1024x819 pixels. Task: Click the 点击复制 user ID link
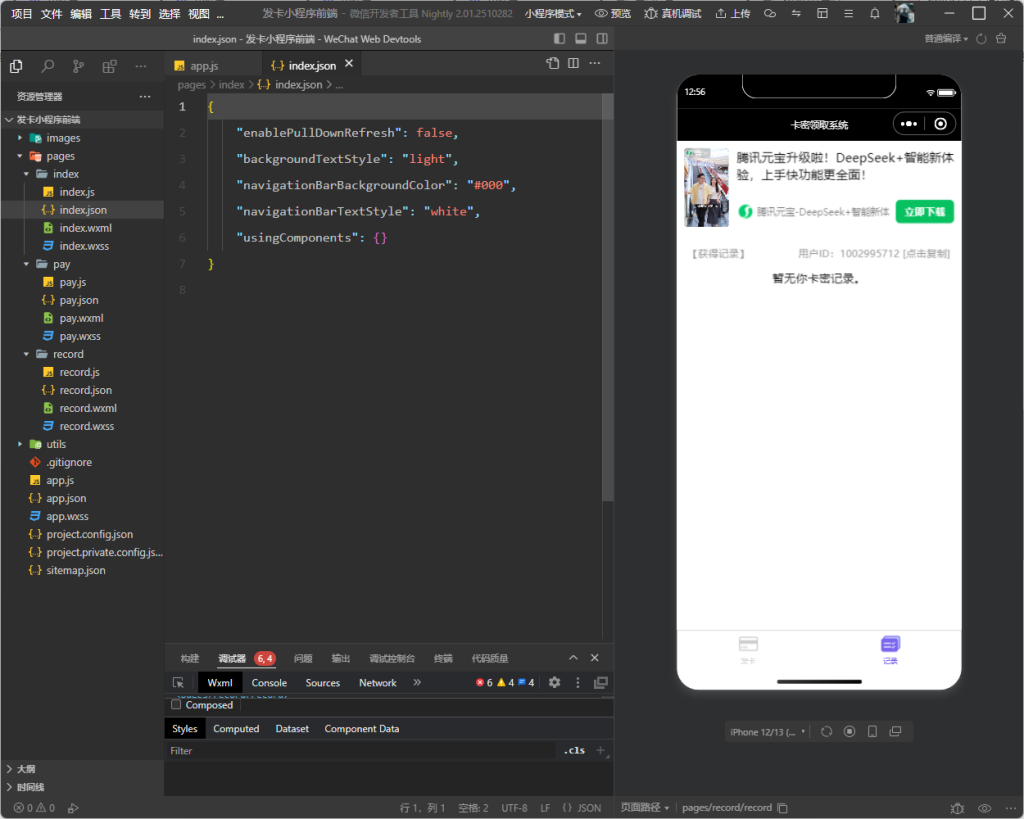[926, 254]
